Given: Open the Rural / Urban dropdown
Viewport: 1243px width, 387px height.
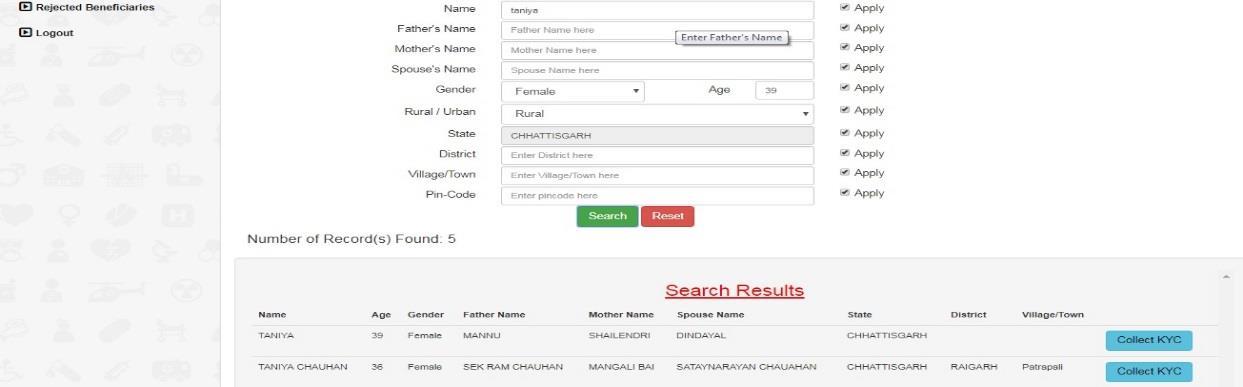Looking at the screenshot, I should (657, 114).
